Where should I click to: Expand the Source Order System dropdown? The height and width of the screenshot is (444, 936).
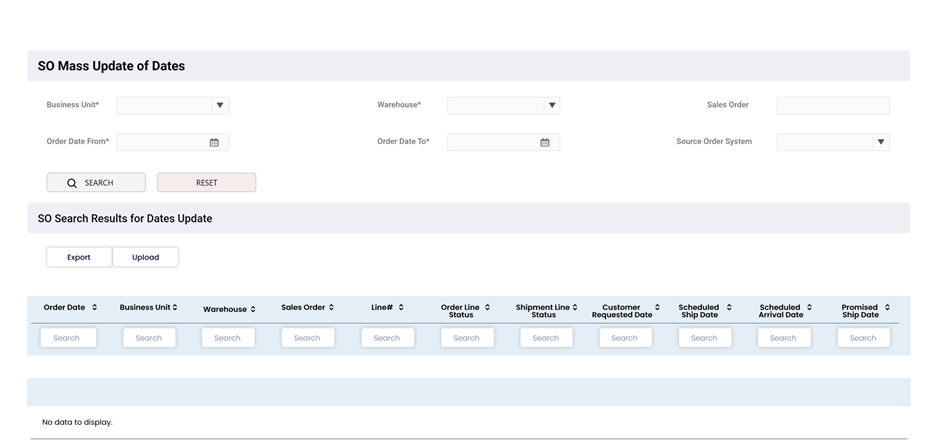point(880,142)
